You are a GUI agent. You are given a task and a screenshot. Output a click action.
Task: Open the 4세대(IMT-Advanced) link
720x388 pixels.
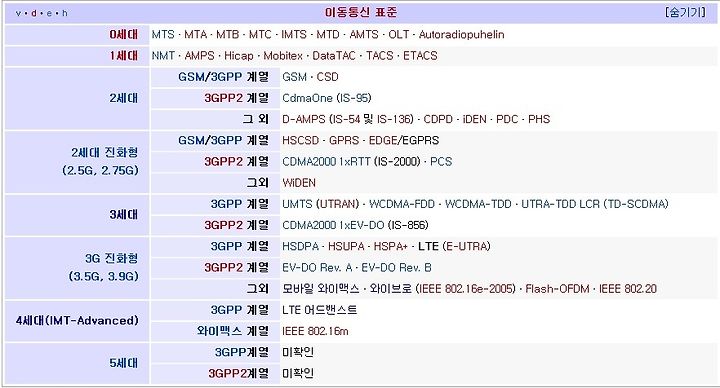77,321
